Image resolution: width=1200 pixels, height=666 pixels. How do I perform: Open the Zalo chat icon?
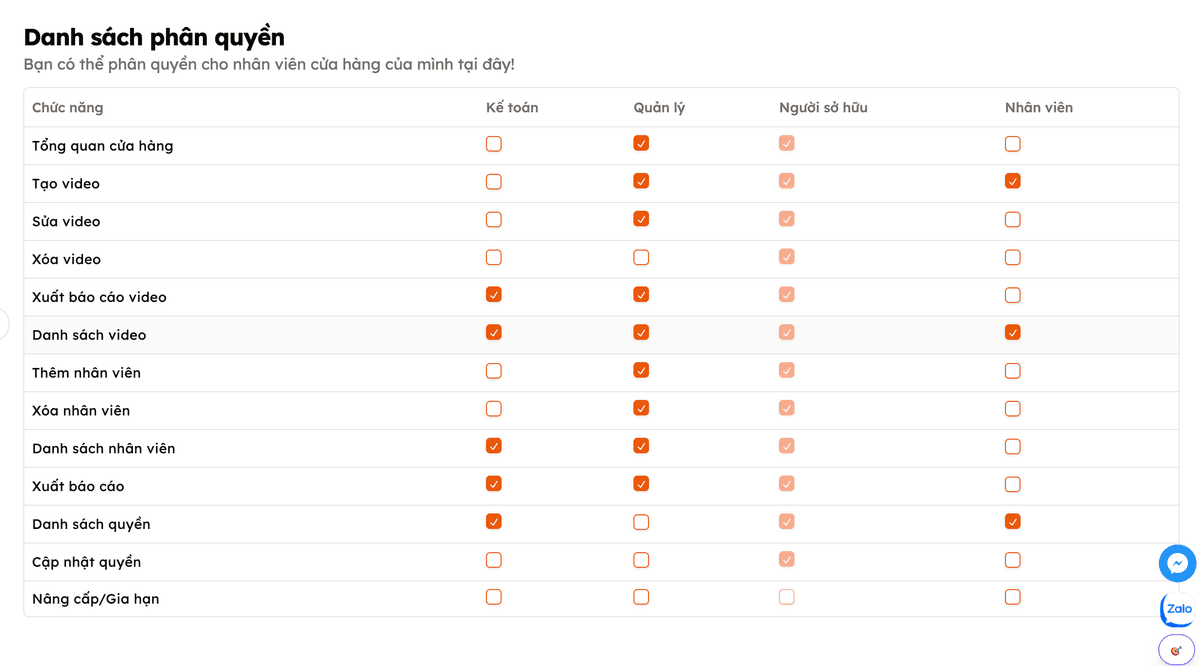tap(1177, 609)
